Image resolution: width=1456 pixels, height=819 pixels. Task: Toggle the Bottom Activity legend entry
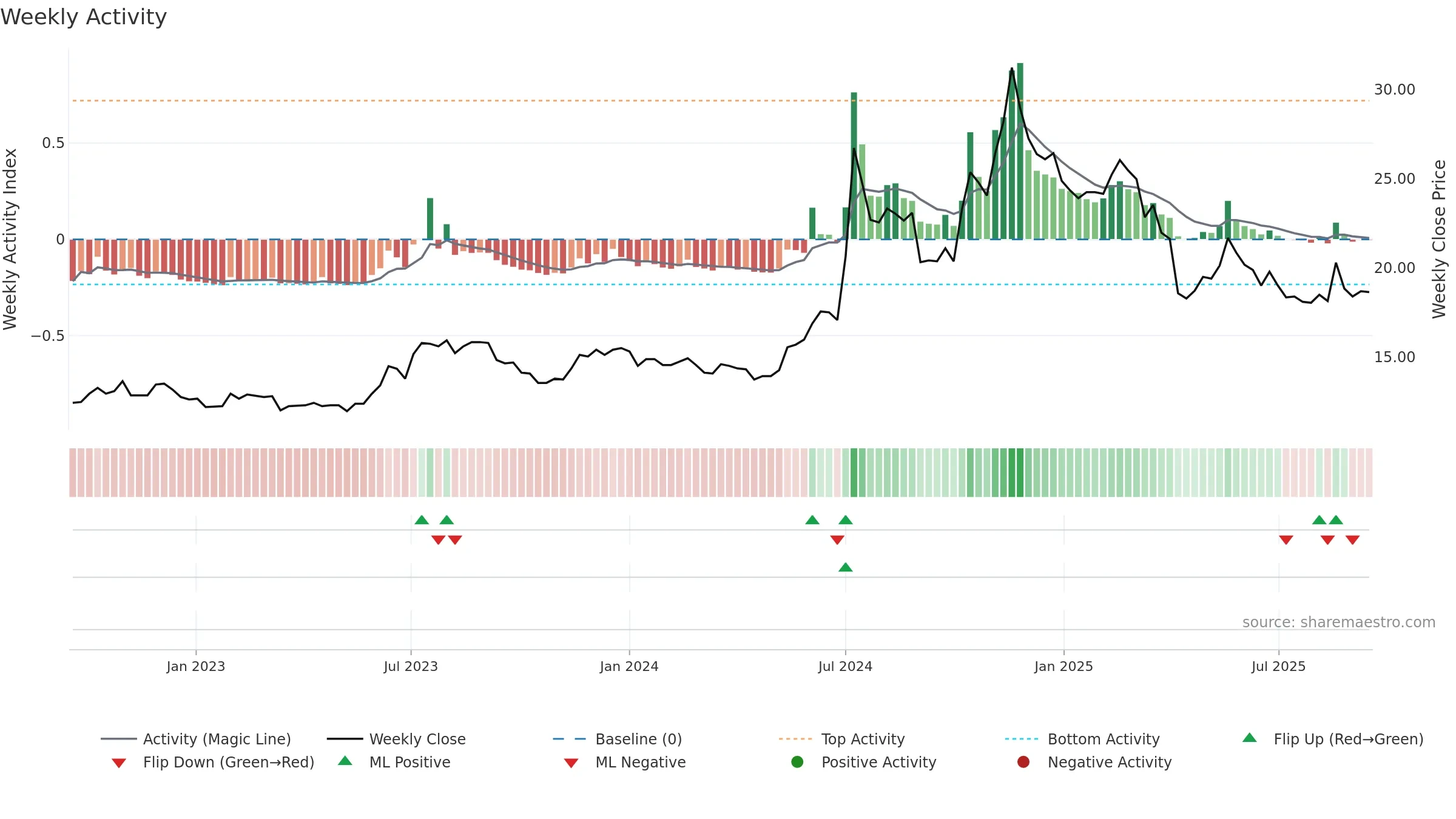click(1082, 739)
